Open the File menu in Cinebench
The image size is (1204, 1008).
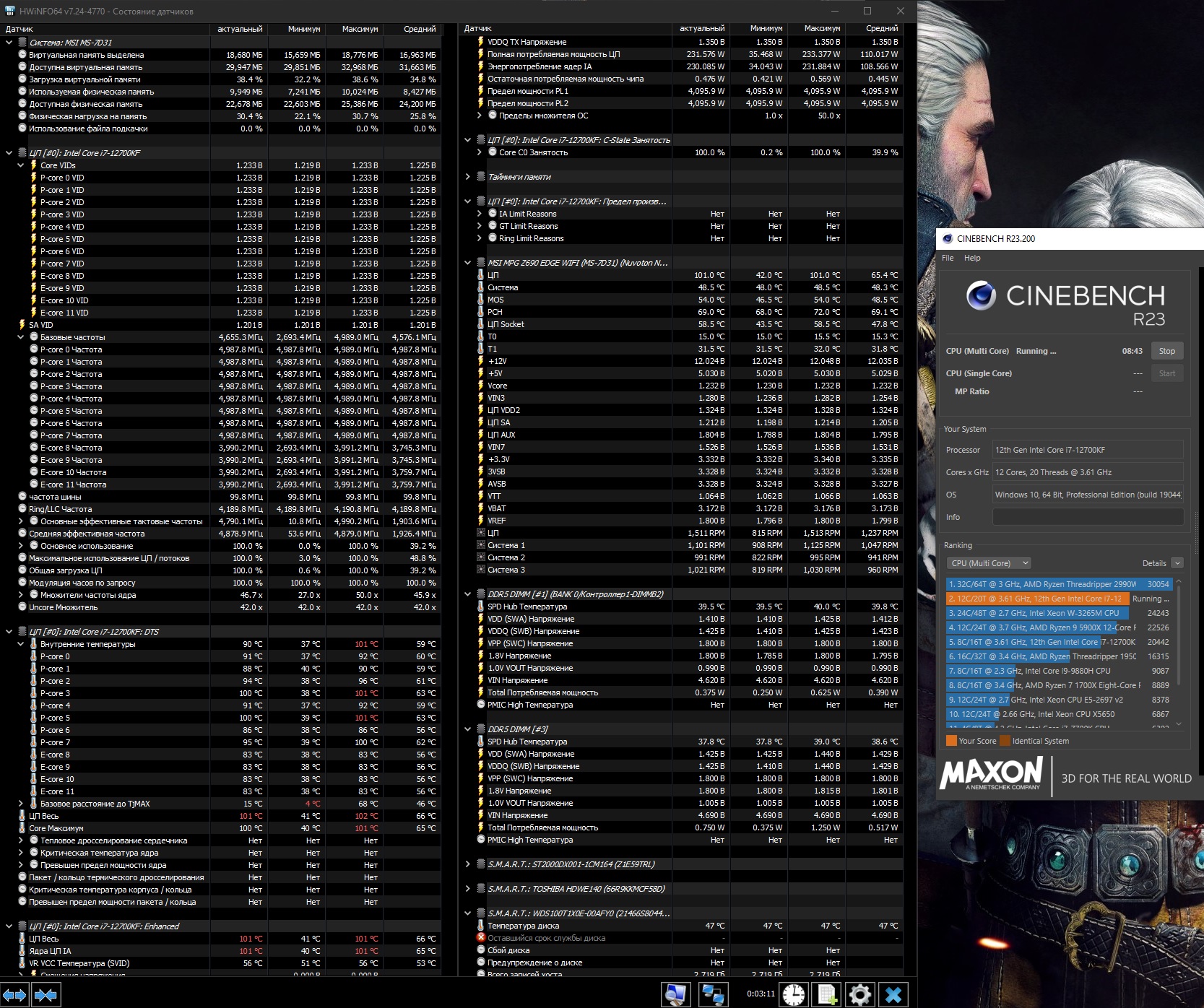tap(948, 258)
